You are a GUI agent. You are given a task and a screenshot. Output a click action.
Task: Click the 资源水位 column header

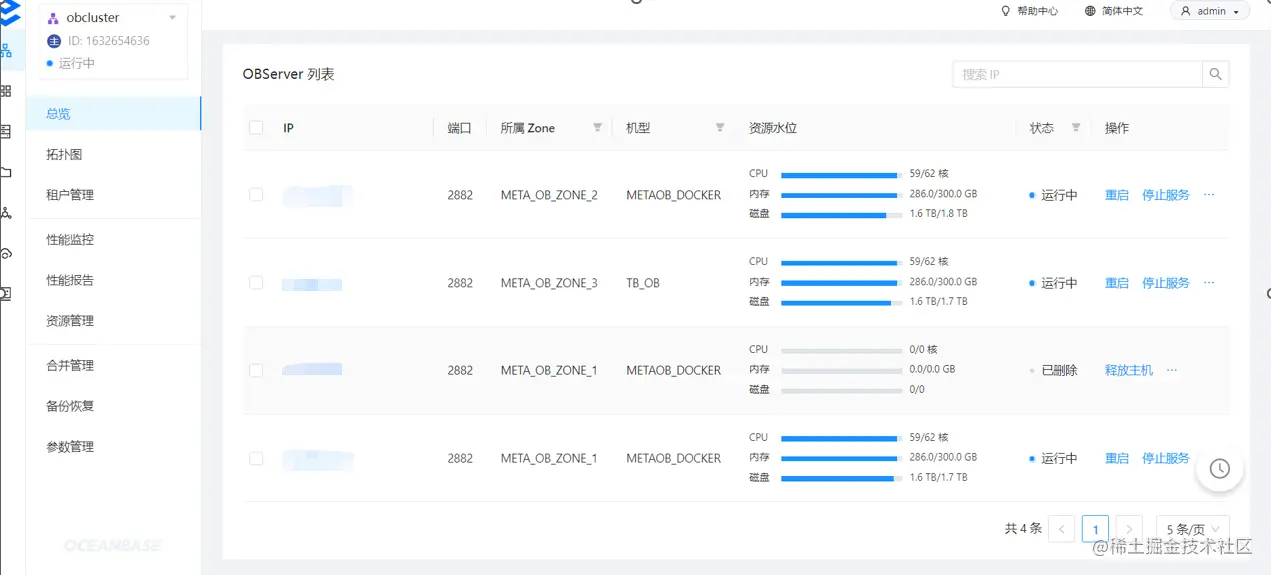click(773, 128)
